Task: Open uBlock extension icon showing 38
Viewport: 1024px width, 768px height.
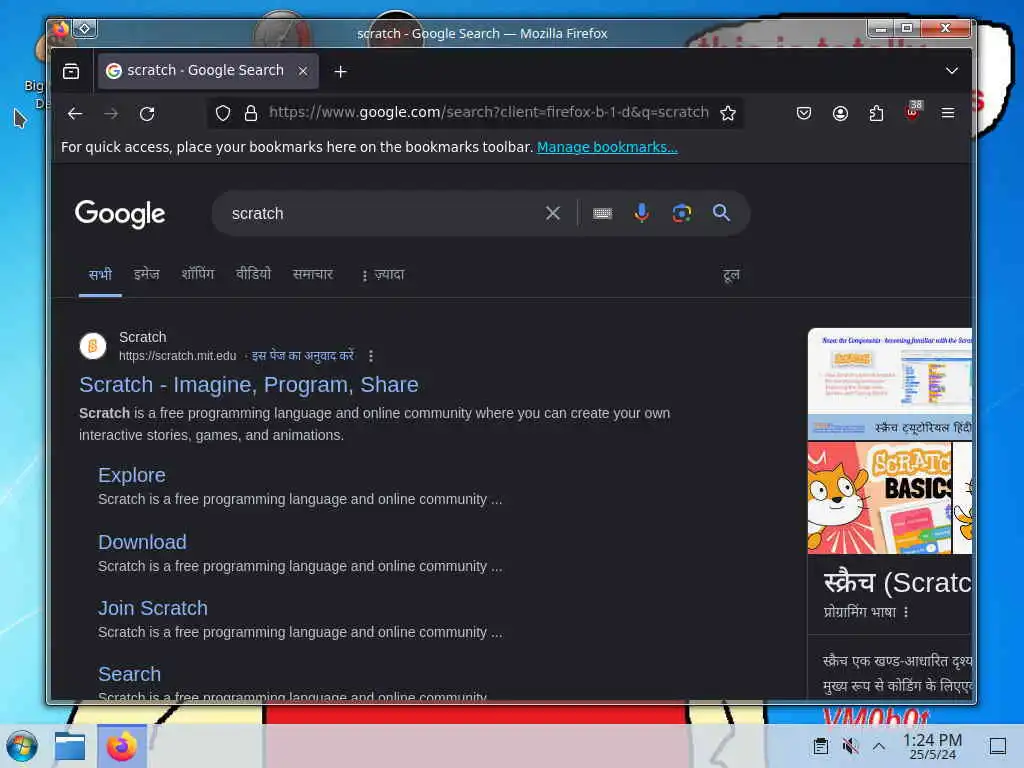Action: click(x=912, y=112)
